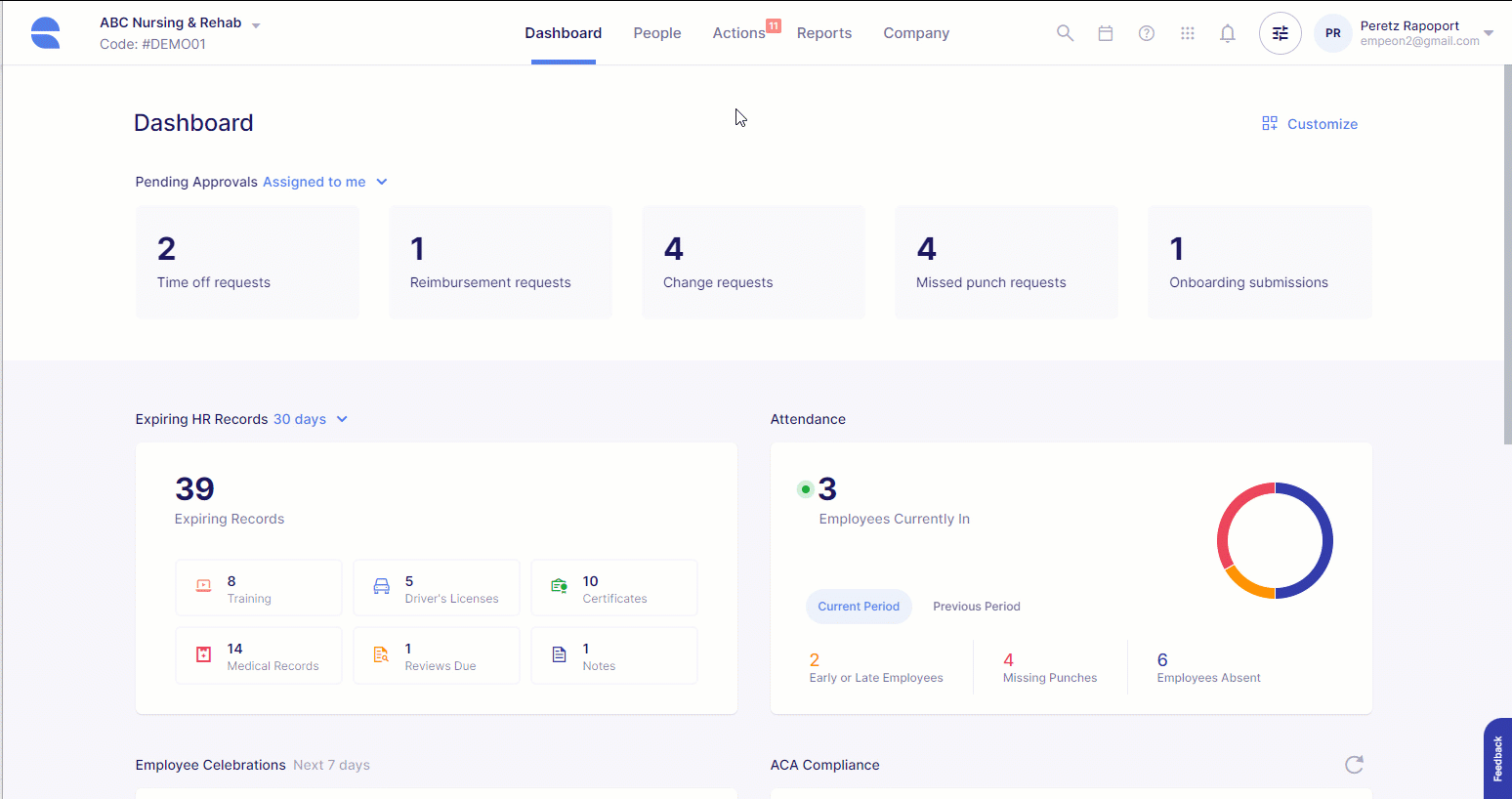Open the apps grid icon
Screen dimensions: 1512x799
click(1188, 33)
